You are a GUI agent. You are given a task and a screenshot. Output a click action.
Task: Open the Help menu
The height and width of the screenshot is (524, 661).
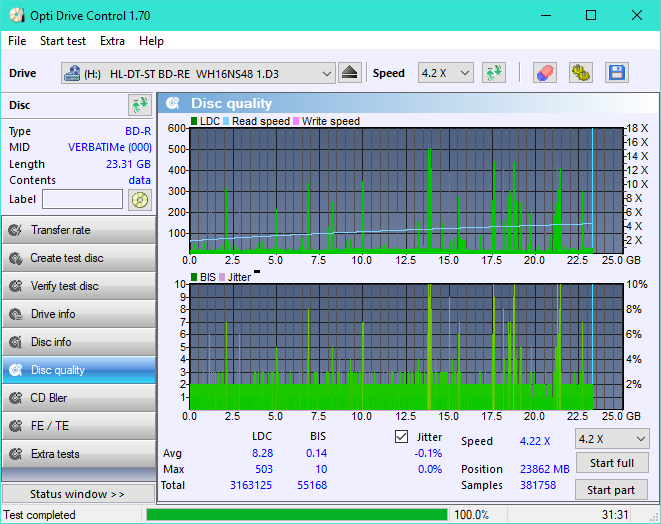pos(151,41)
